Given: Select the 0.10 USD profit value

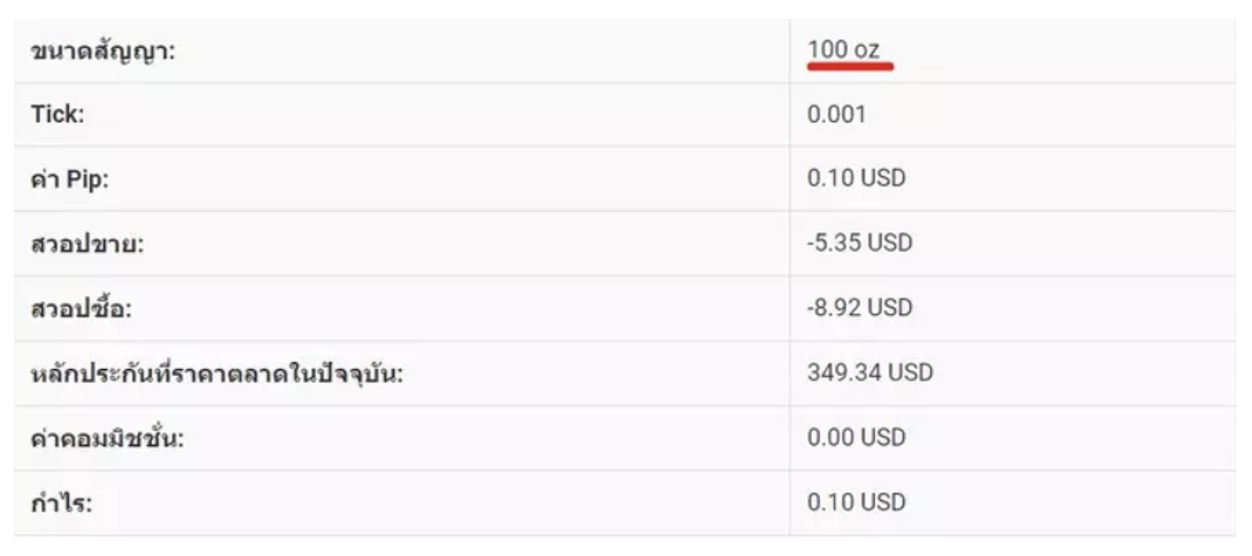Looking at the screenshot, I should click(856, 502).
